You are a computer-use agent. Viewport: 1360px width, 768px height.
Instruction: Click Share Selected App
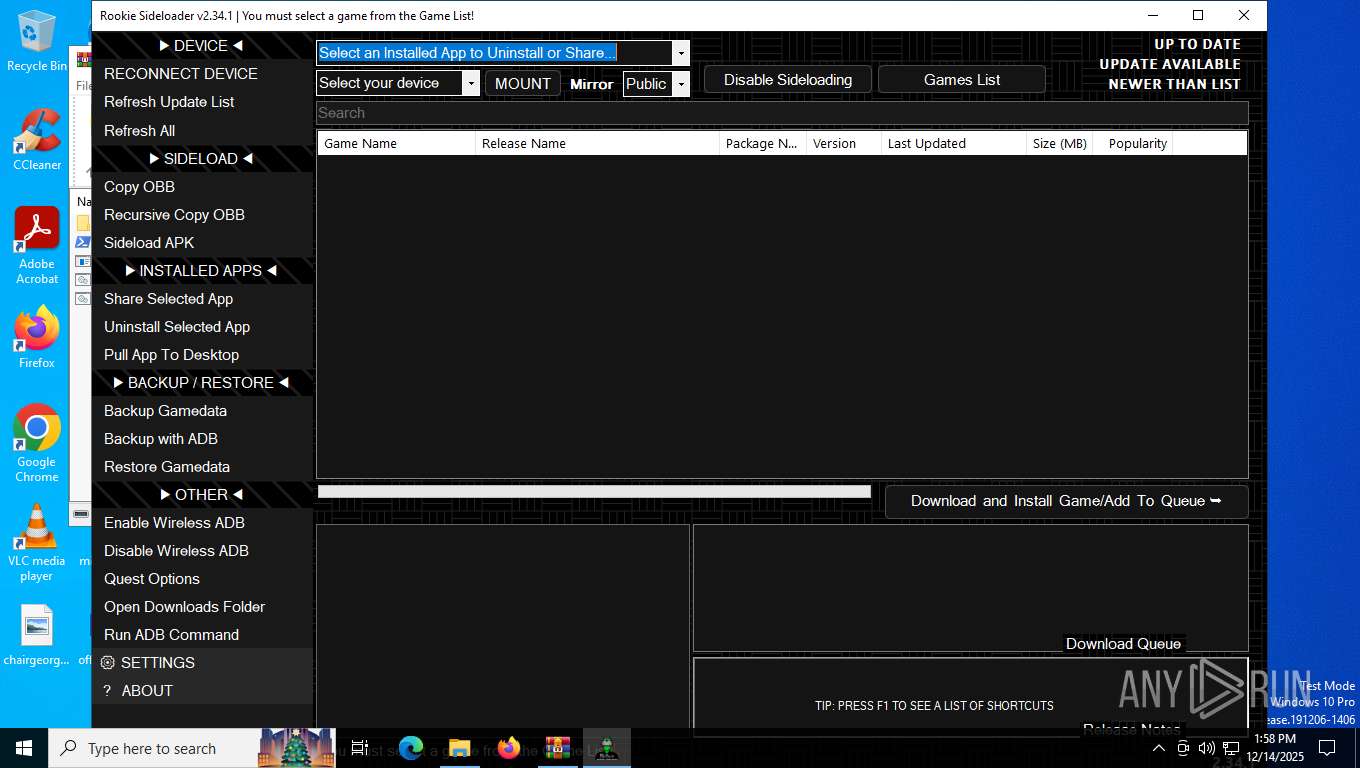tap(203, 298)
